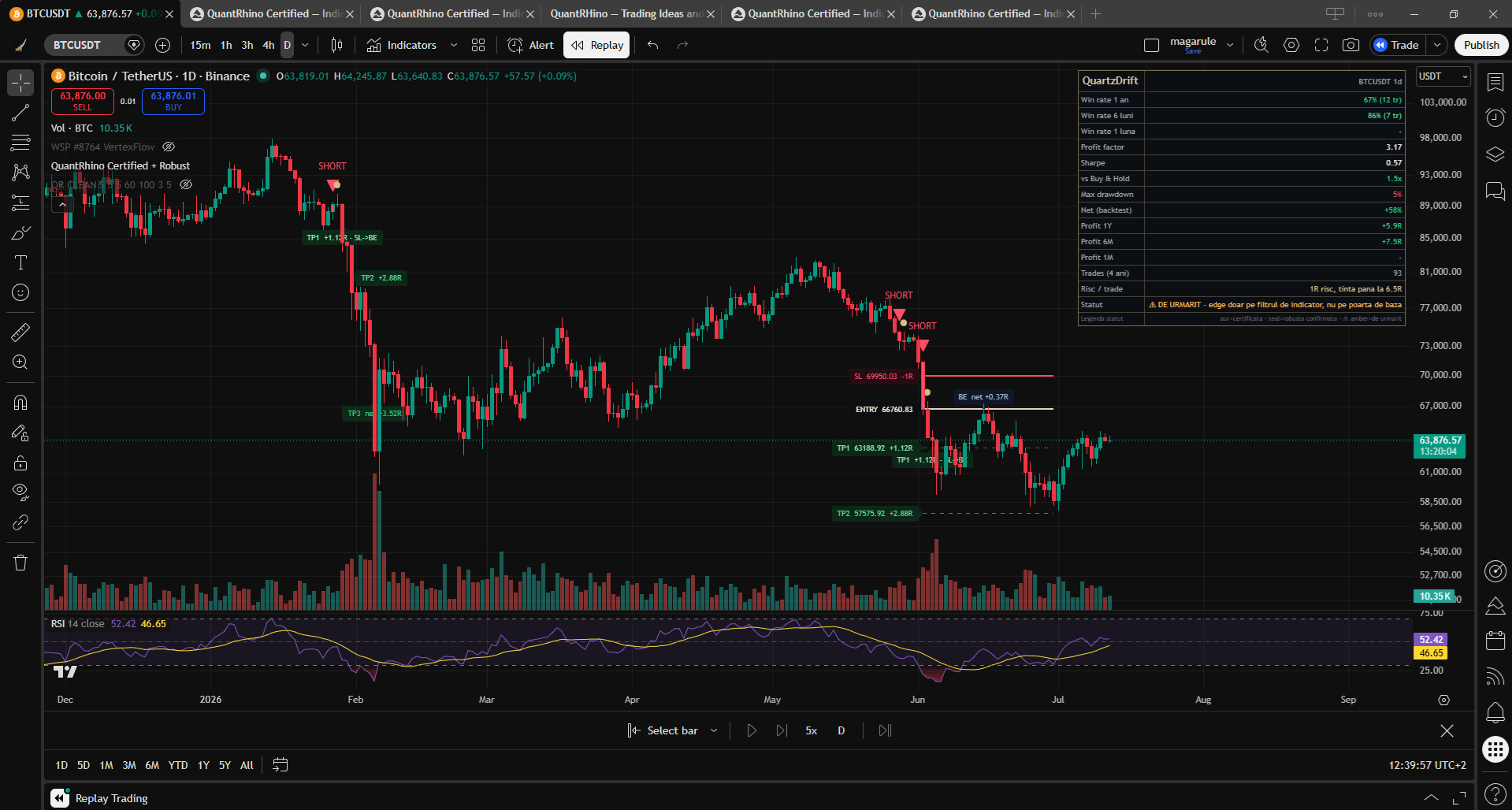The height and width of the screenshot is (810, 1512).
Task: Select the ruler measure tool
Action: click(20, 333)
